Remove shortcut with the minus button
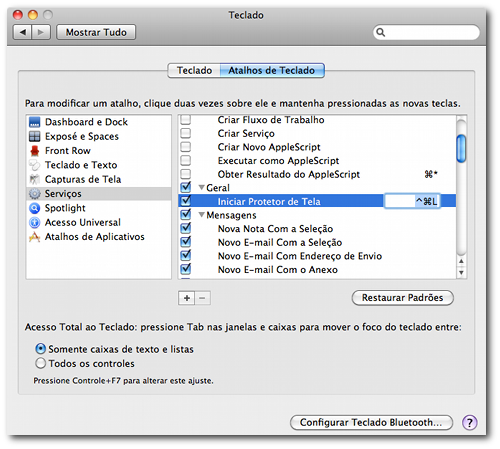 (203, 298)
